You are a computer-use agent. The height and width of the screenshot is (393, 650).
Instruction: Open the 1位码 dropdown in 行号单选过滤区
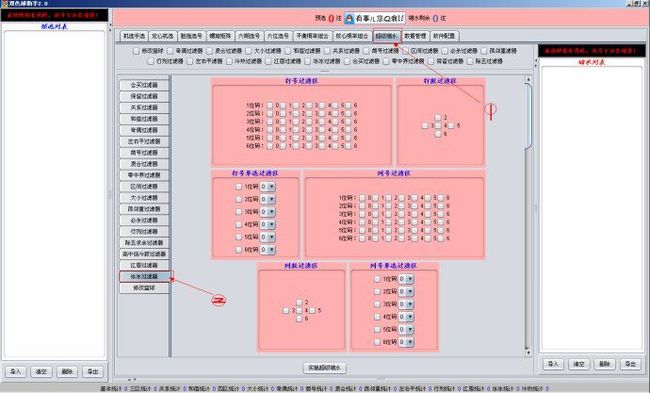268,187
